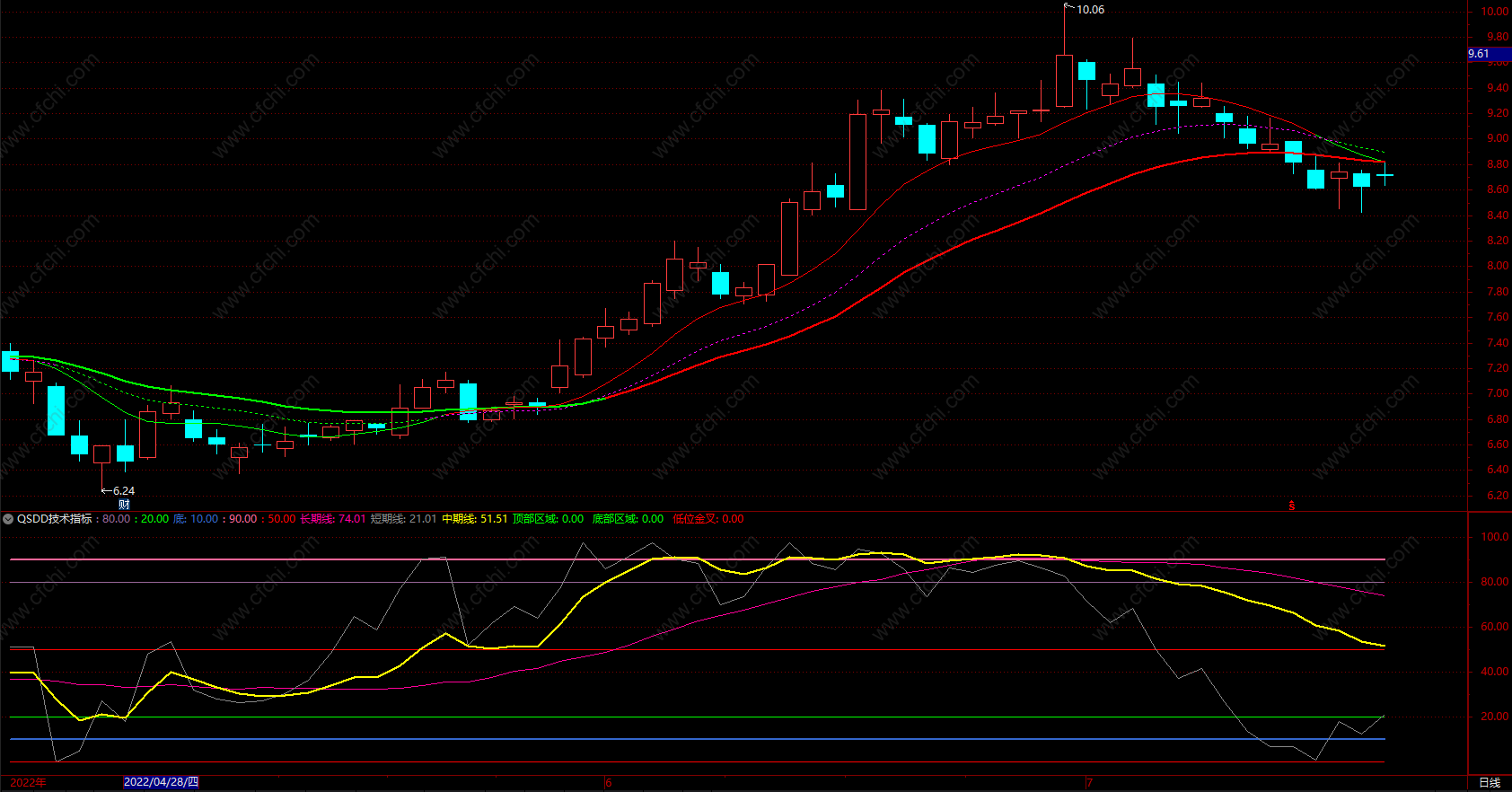Click the 7.00 price axis label
The height and width of the screenshot is (792, 1512).
1497,393
